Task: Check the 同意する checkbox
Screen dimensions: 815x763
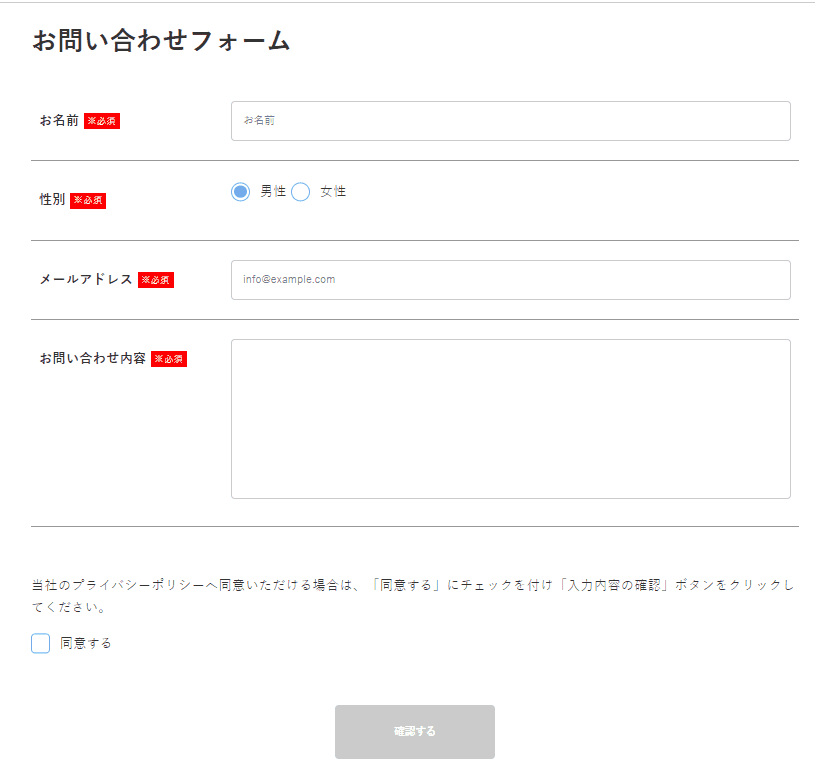Action: [x=40, y=643]
